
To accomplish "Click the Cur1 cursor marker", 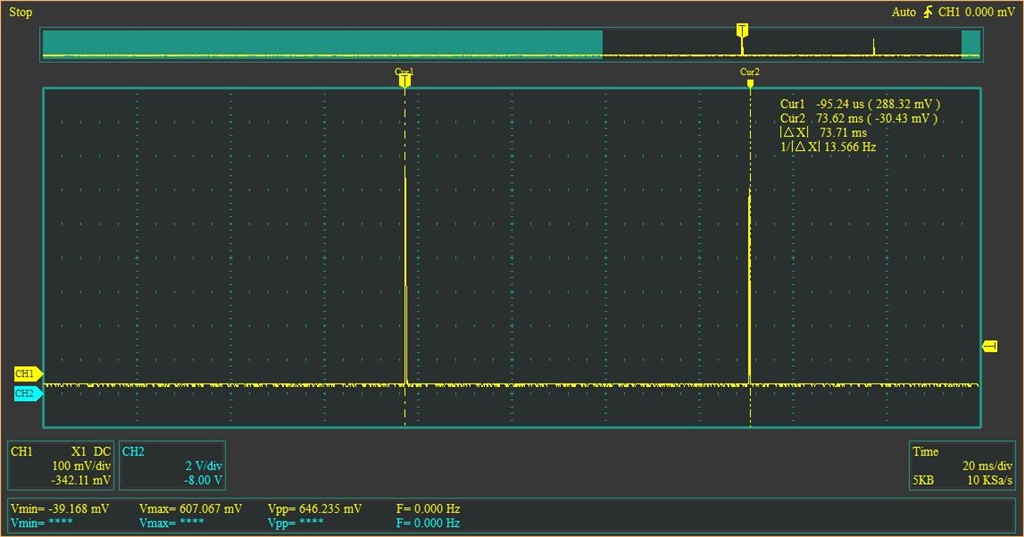I will 404,78.
